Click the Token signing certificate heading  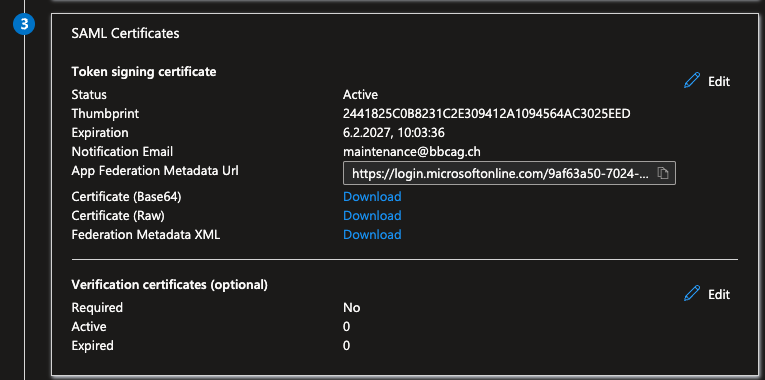pyautogui.click(x=144, y=72)
